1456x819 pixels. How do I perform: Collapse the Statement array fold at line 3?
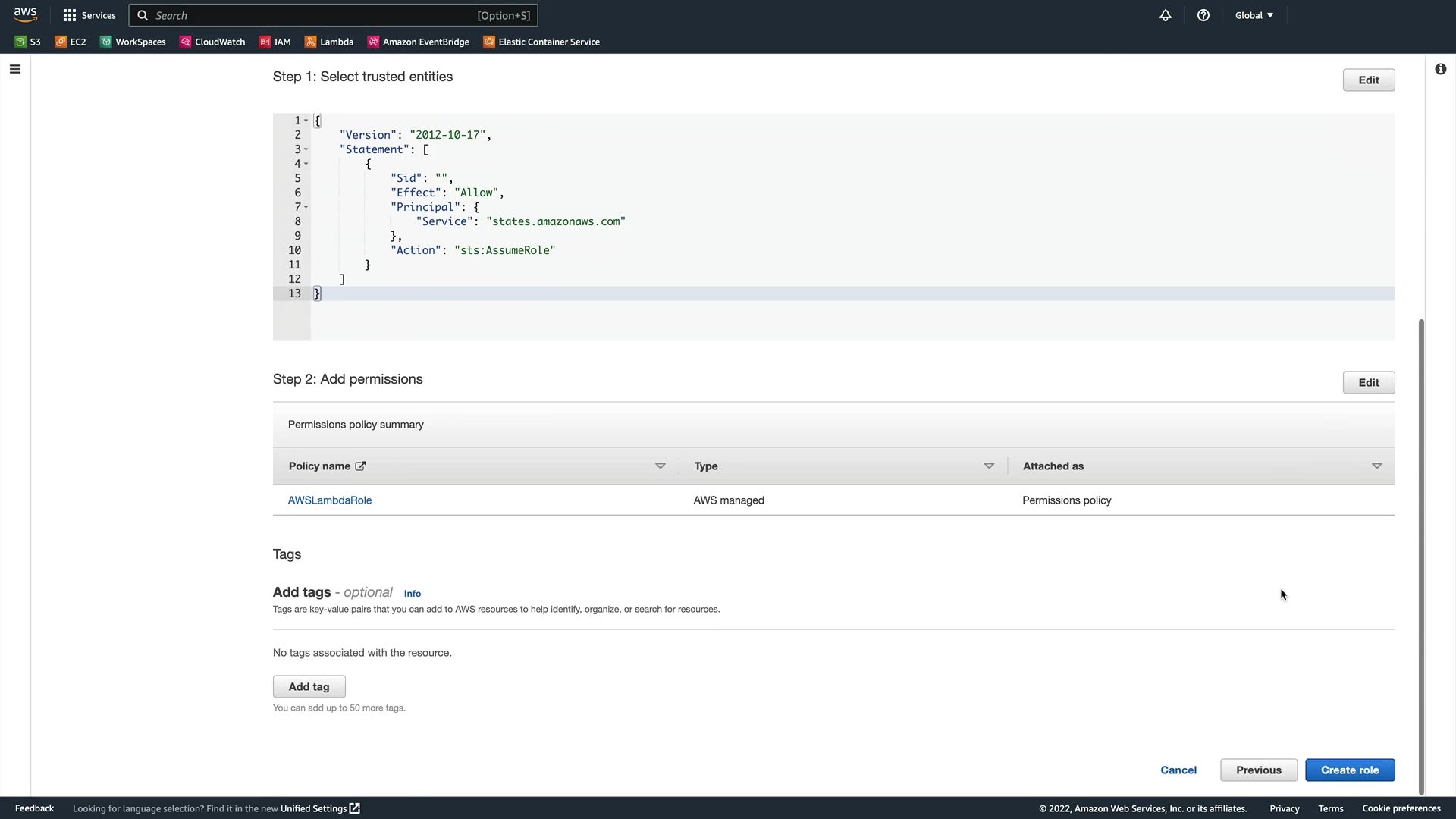pos(306,149)
